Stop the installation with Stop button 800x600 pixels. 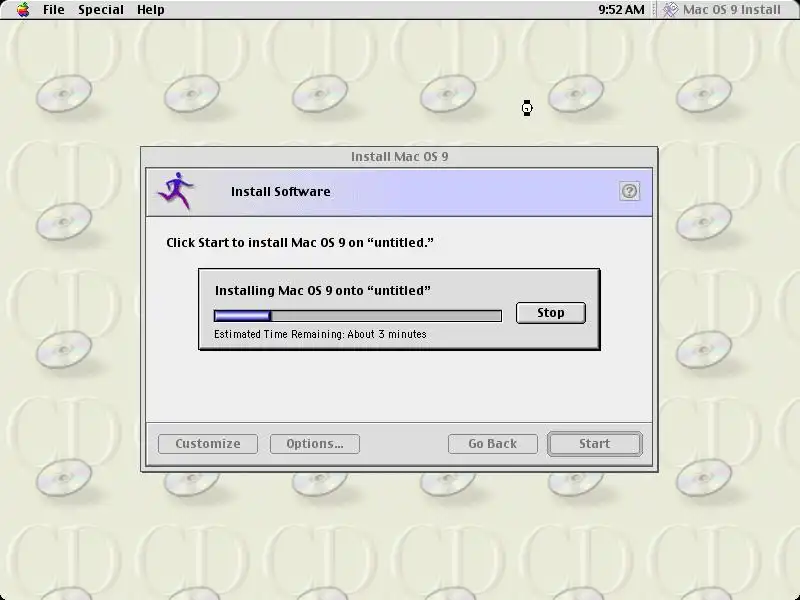pos(551,313)
